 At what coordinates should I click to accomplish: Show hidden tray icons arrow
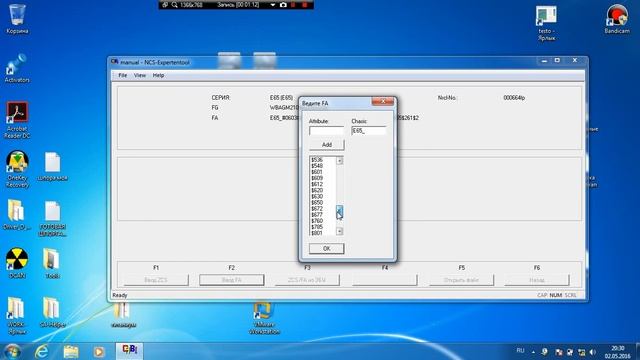tap(533, 352)
